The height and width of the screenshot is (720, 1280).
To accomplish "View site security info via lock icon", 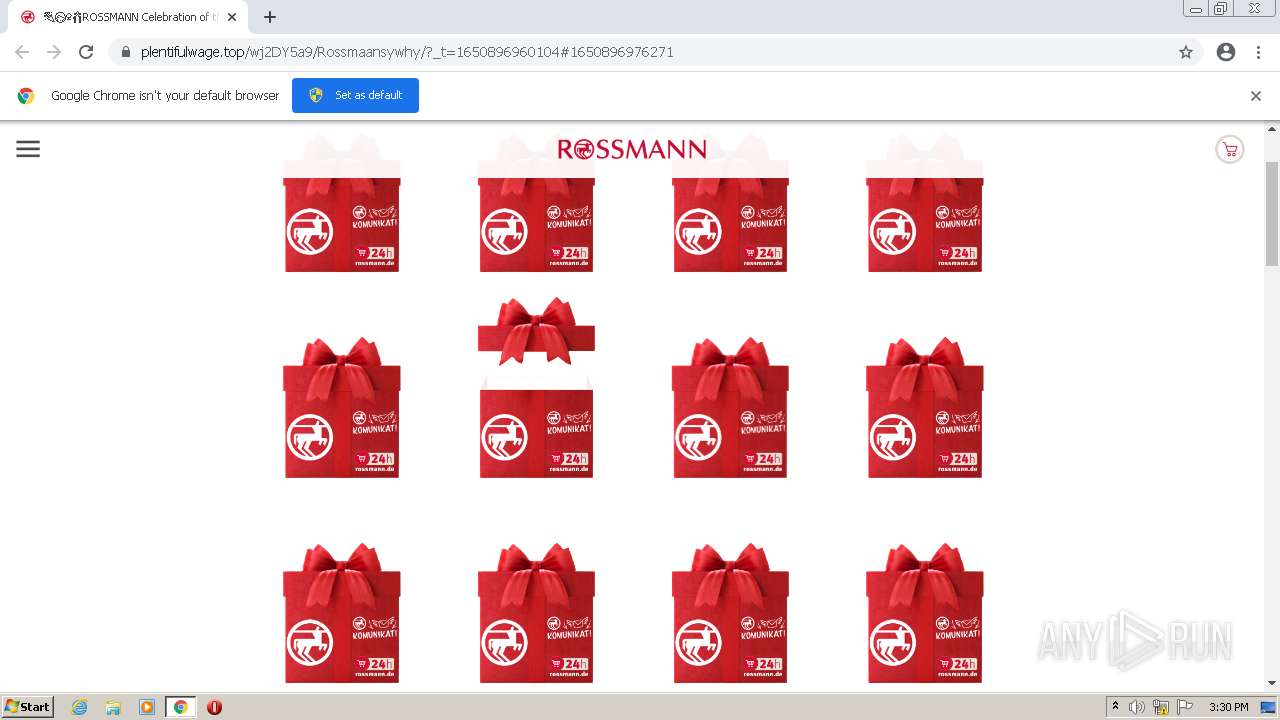I will tap(126, 52).
